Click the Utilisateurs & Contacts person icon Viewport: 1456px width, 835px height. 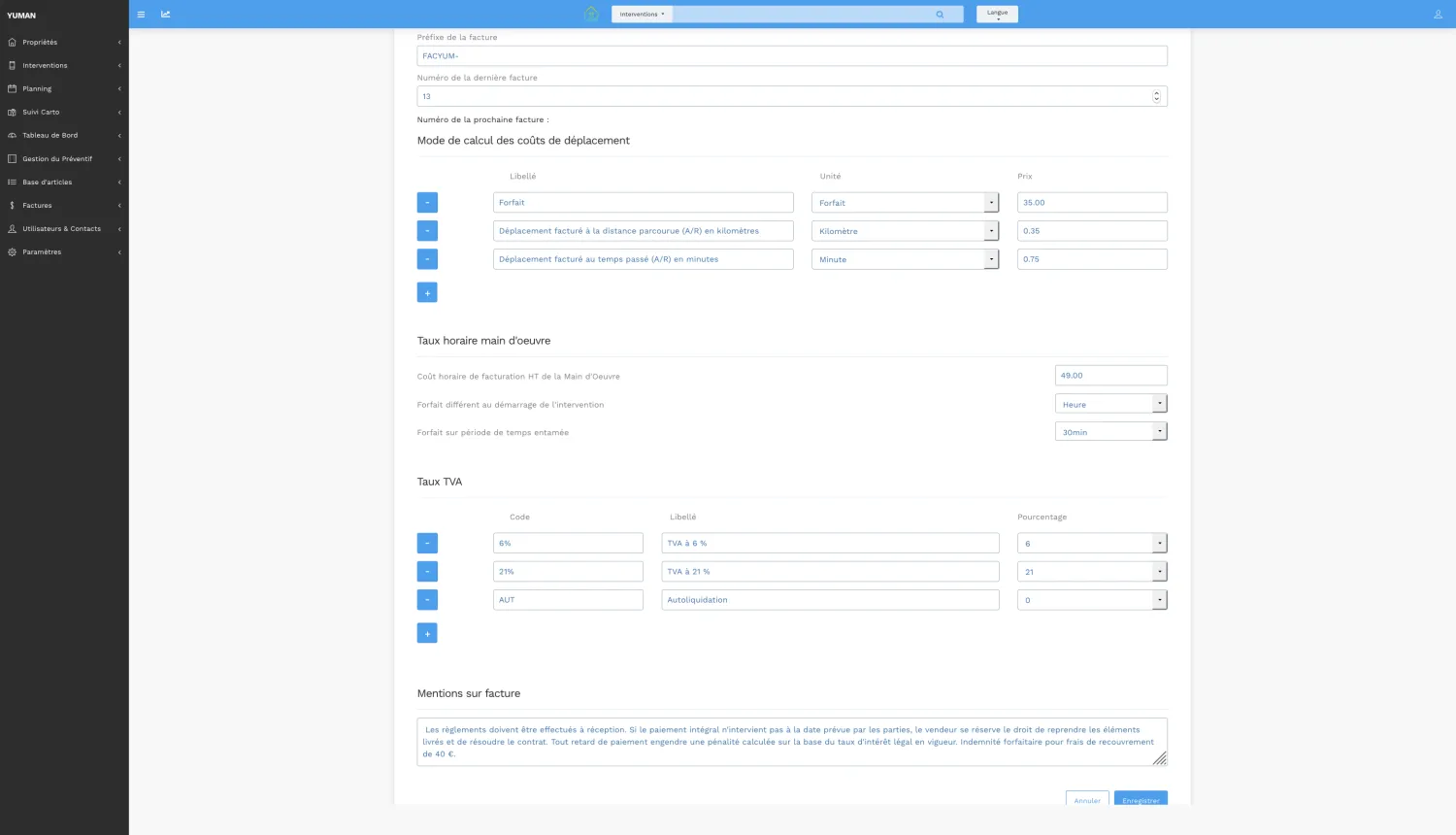(12, 229)
